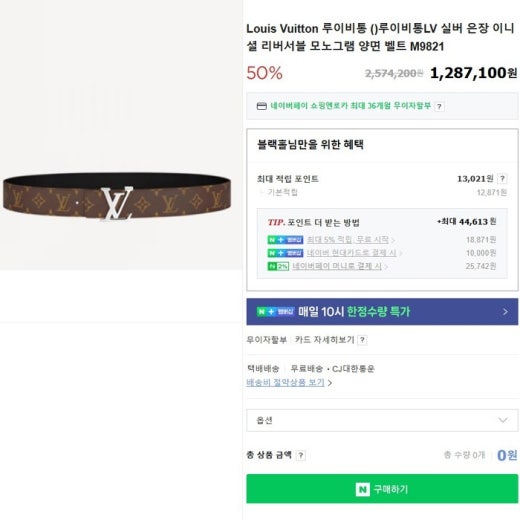Open 네이버페이 머니로 결제 시 link

tap(337, 266)
